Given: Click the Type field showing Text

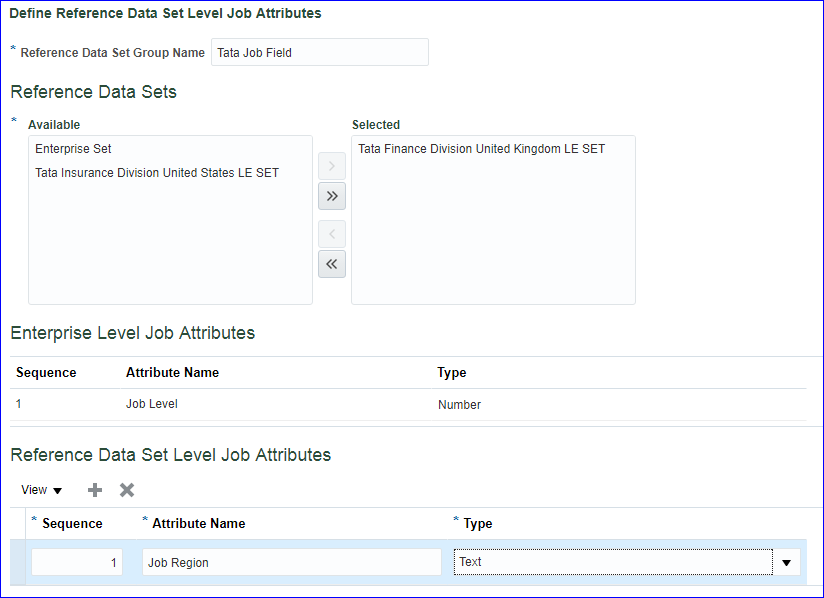Looking at the screenshot, I should [612, 563].
